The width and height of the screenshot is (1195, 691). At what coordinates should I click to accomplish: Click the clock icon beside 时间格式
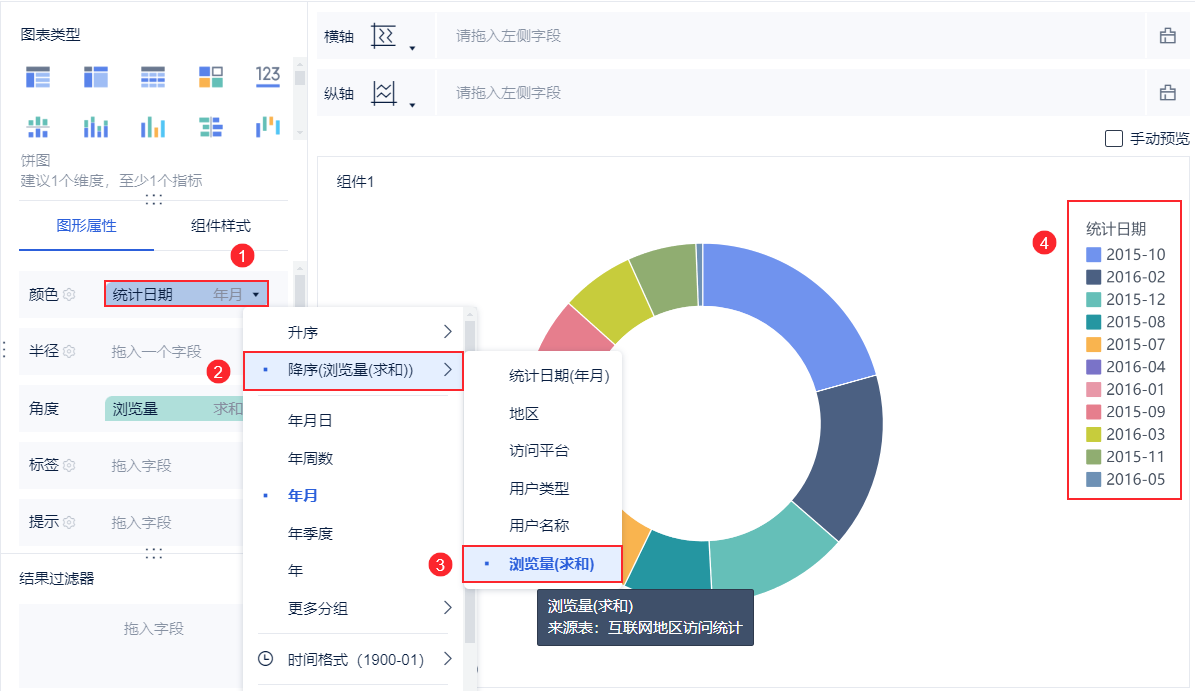point(265,659)
